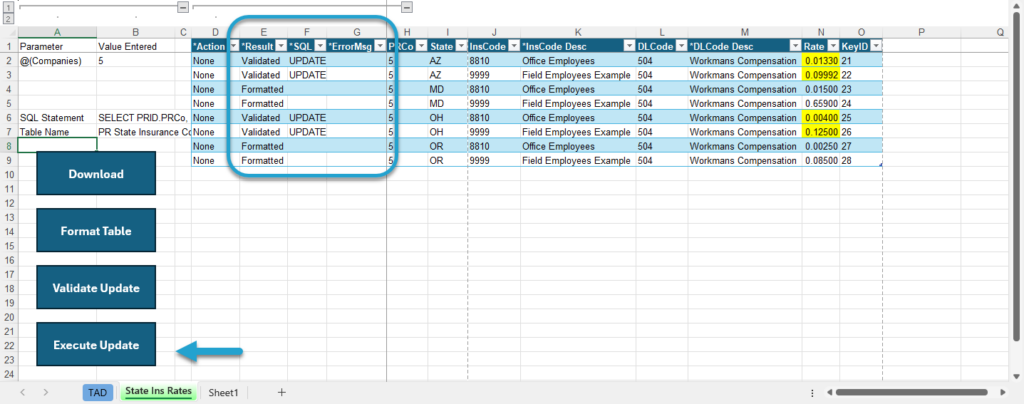Click the vertical scrollbar thumb

1016,176
